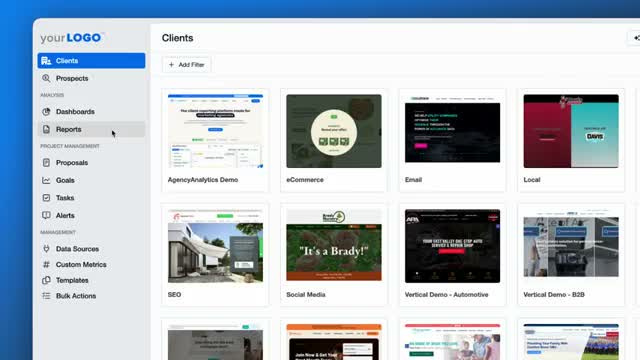Click the Clients page heading
The height and width of the screenshot is (360, 640).
[178, 38]
